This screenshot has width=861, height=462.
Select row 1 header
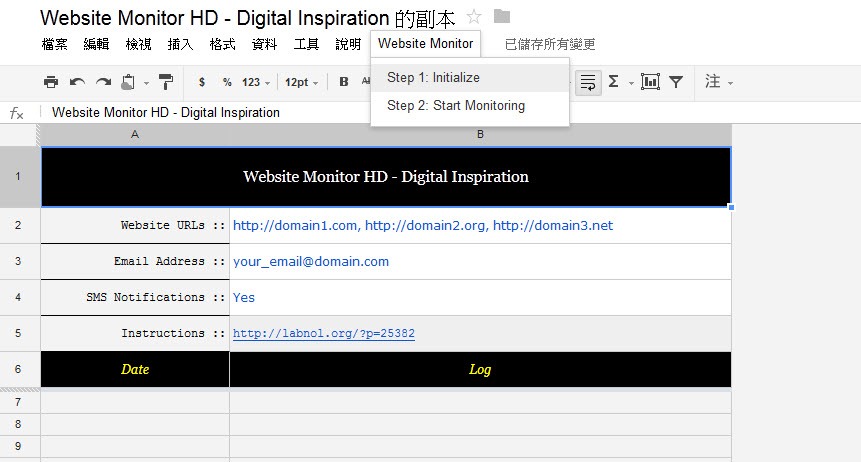(x=18, y=176)
